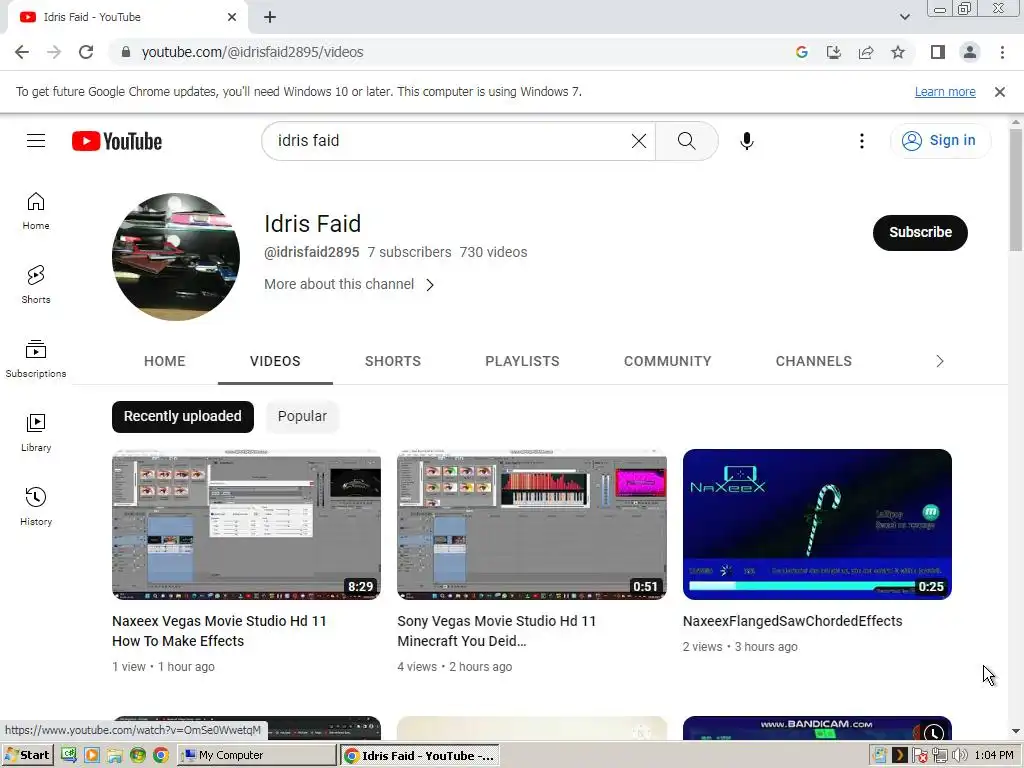
Task: Open Naxeex Vegas Movie Studio video title
Action: [x=219, y=631]
